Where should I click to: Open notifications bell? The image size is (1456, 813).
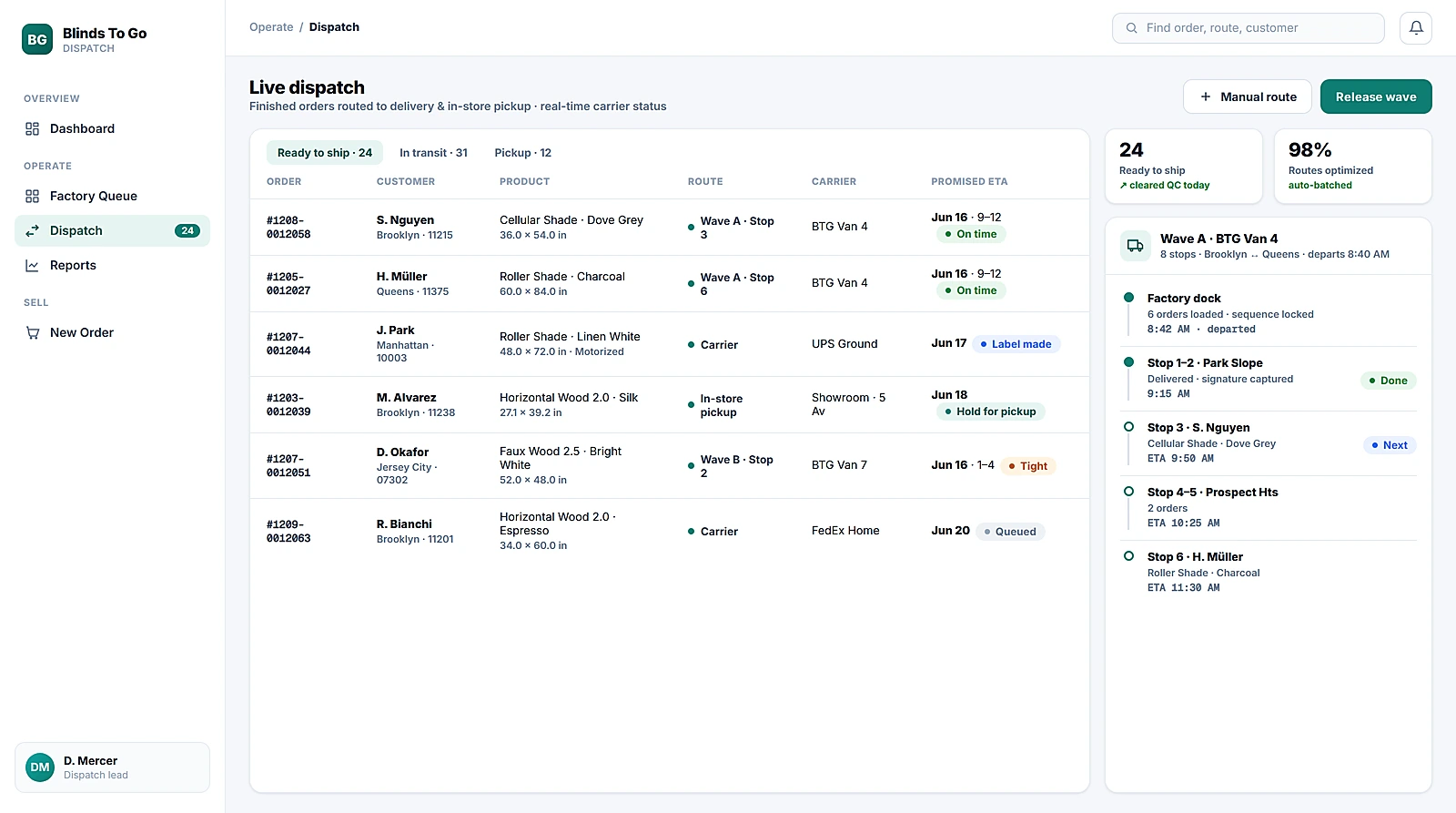click(x=1416, y=28)
